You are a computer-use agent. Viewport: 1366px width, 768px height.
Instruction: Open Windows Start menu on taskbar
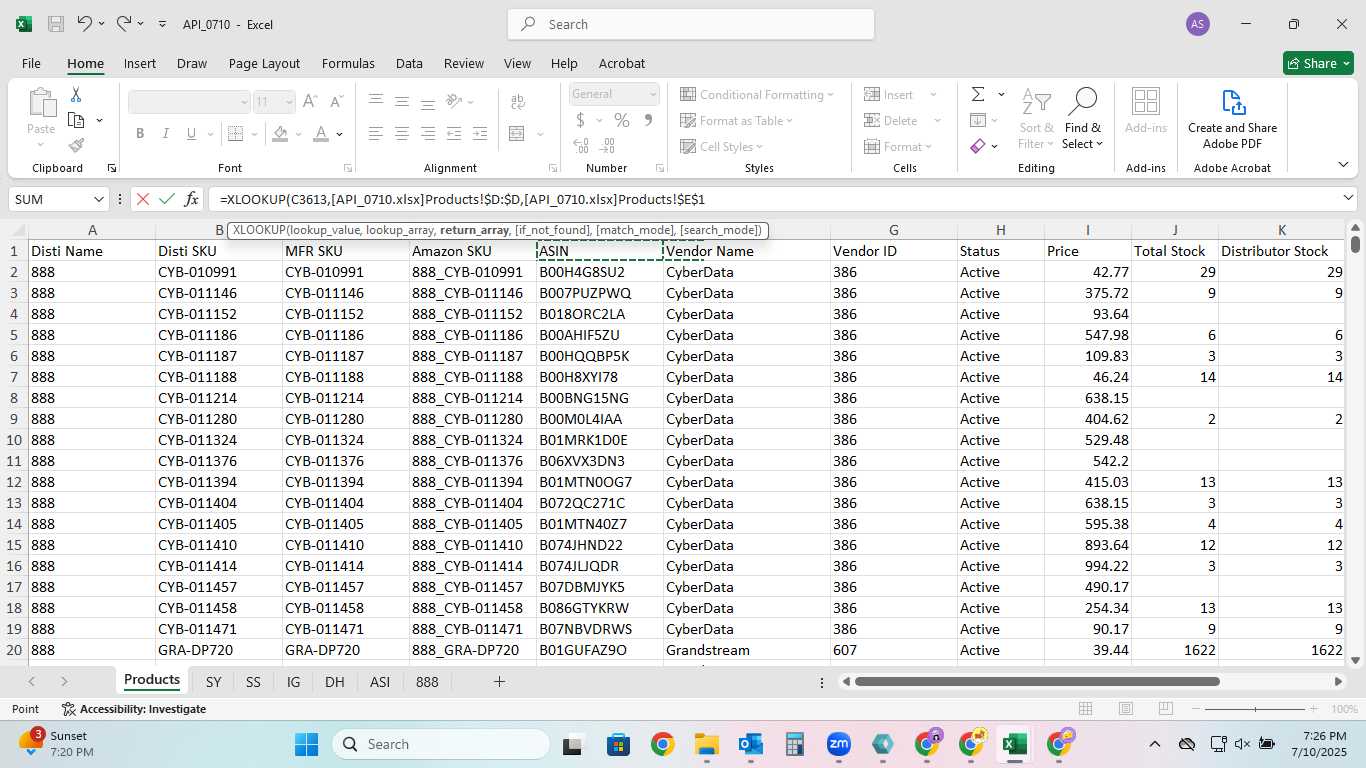pos(306,744)
